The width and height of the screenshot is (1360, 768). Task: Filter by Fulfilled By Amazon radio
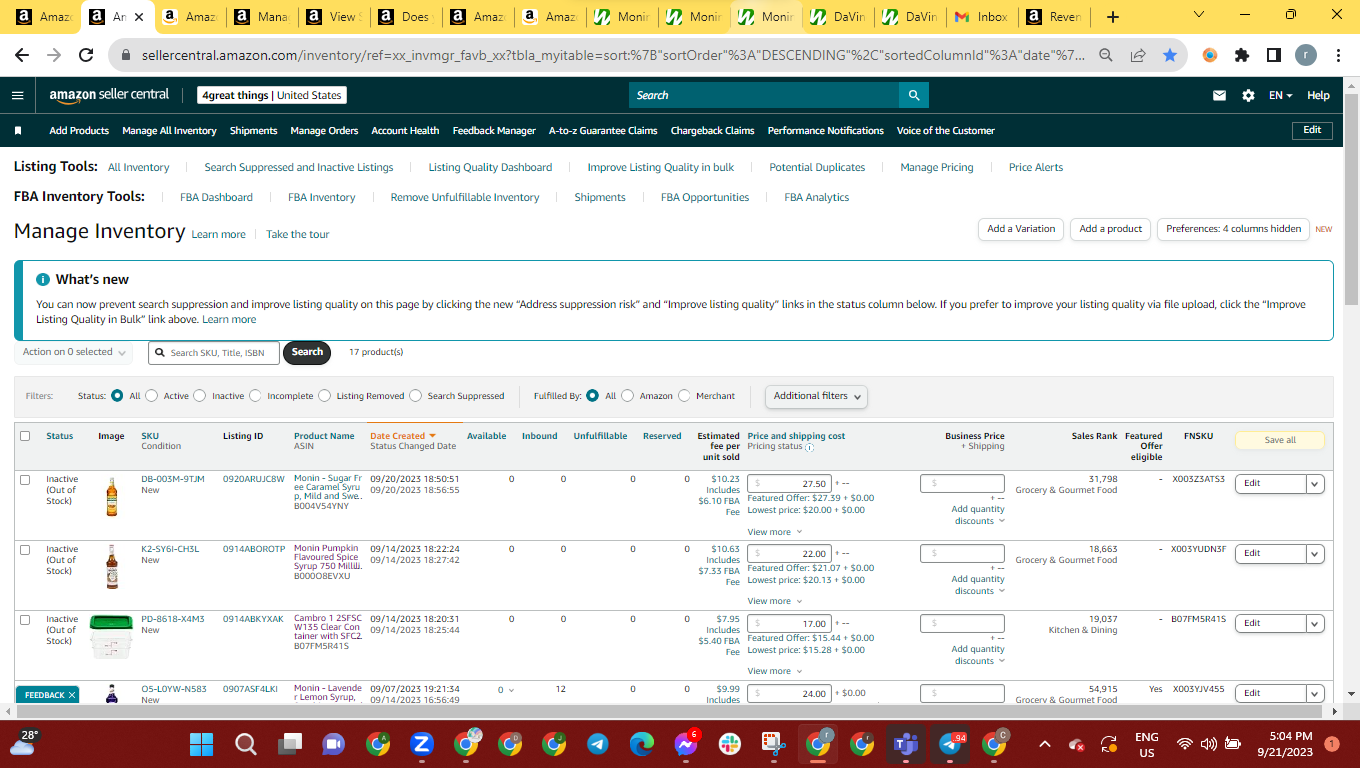(x=627, y=396)
